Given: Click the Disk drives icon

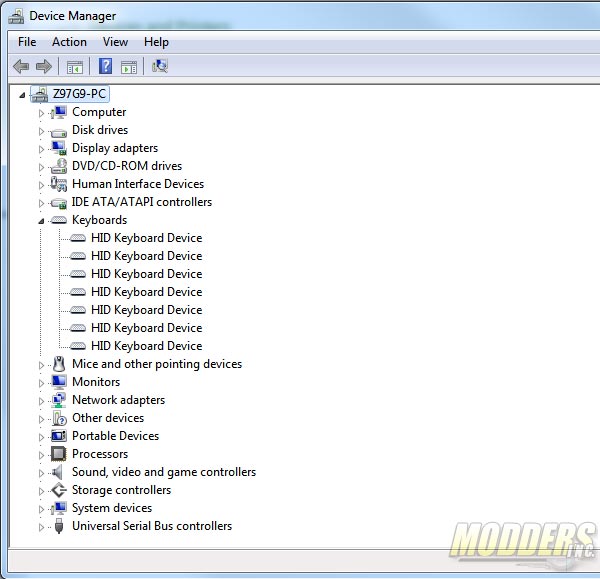Looking at the screenshot, I should click(59, 133).
